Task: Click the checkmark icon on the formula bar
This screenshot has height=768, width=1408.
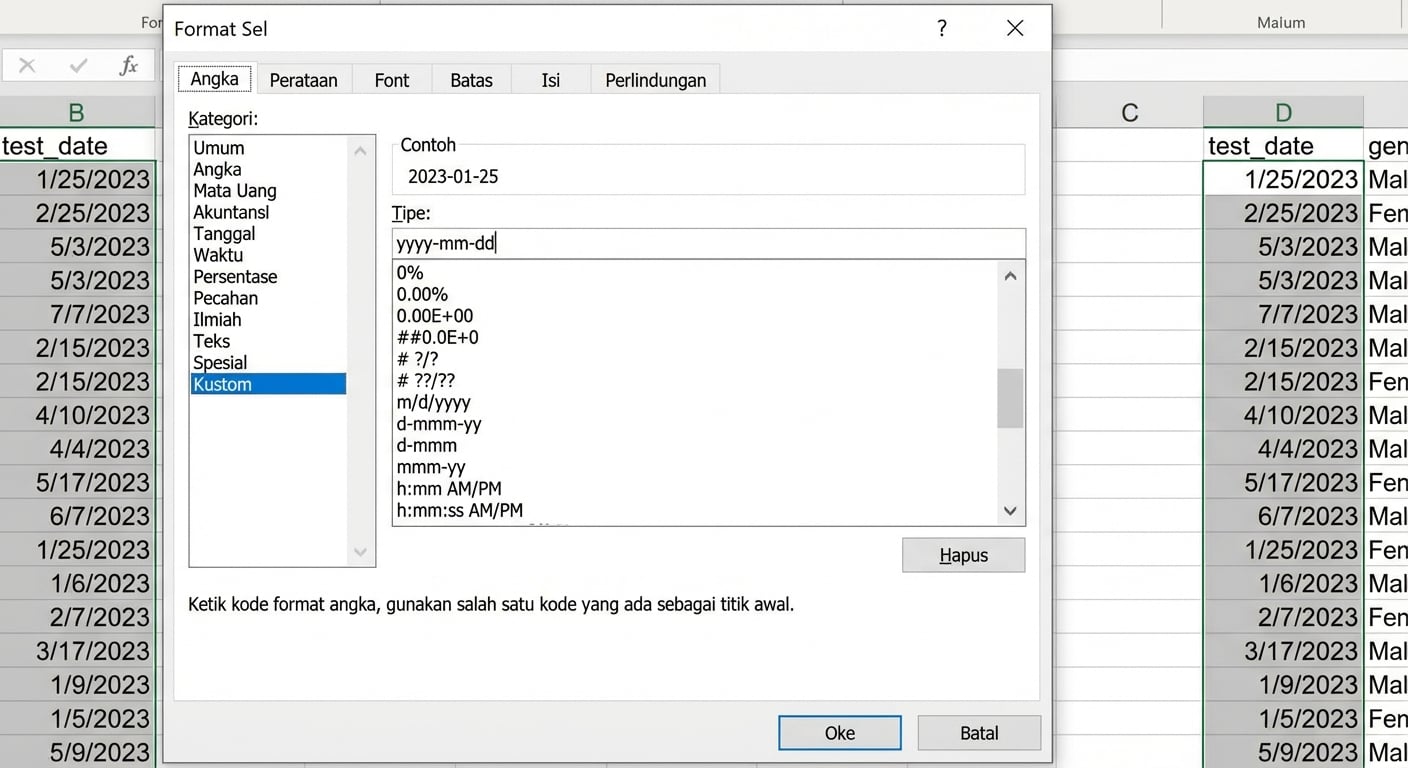Action: [78, 65]
